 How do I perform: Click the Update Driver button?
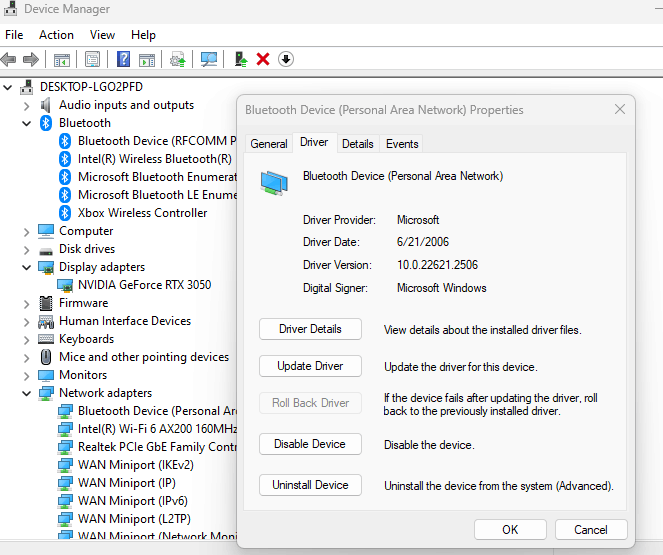click(310, 366)
